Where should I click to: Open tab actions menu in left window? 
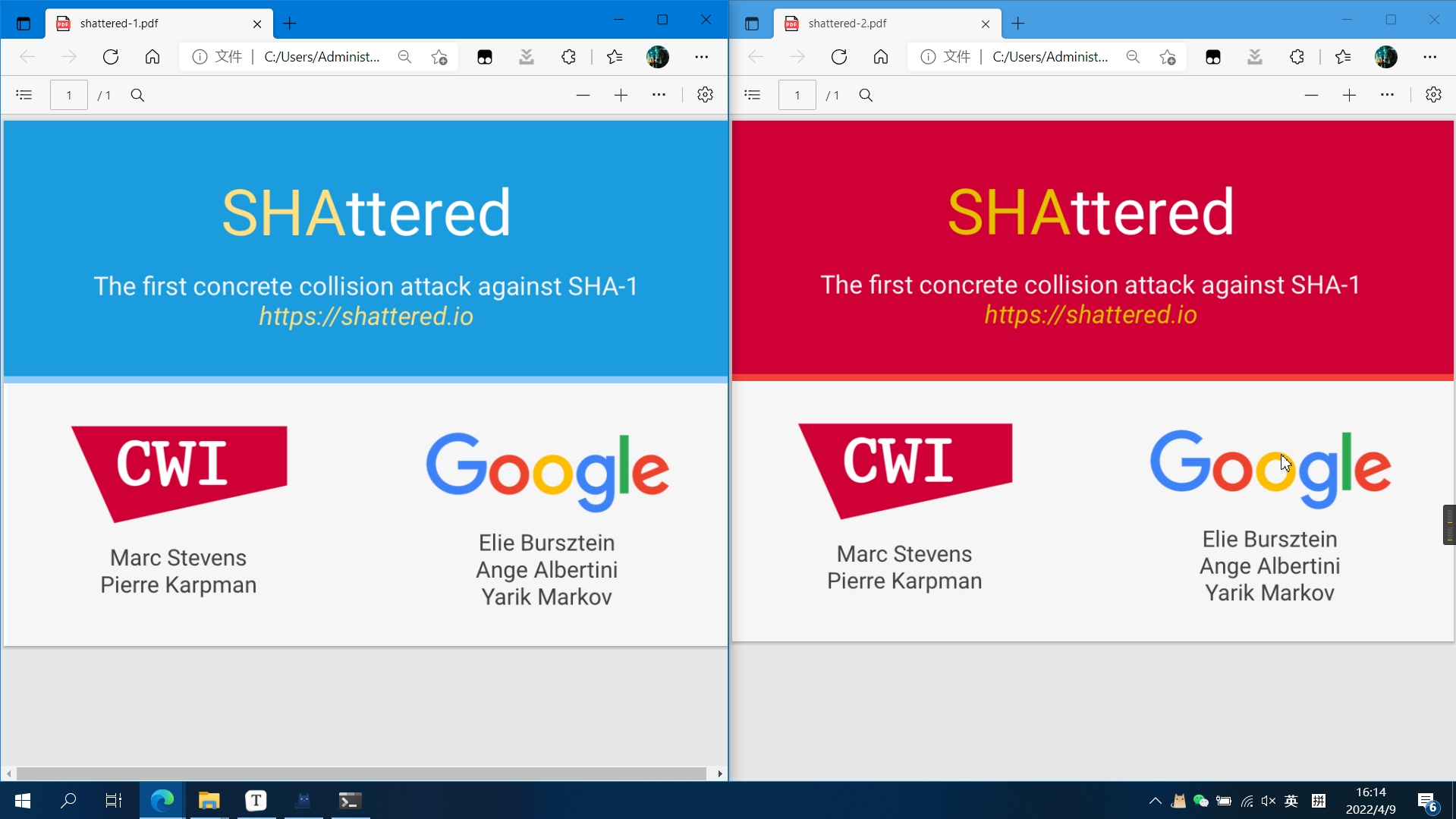[24, 24]
